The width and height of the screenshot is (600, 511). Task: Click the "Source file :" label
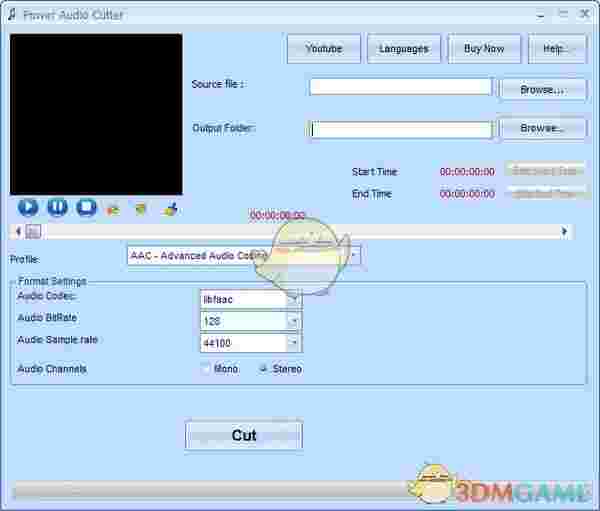pyautogui.click(x=217, y=84)
